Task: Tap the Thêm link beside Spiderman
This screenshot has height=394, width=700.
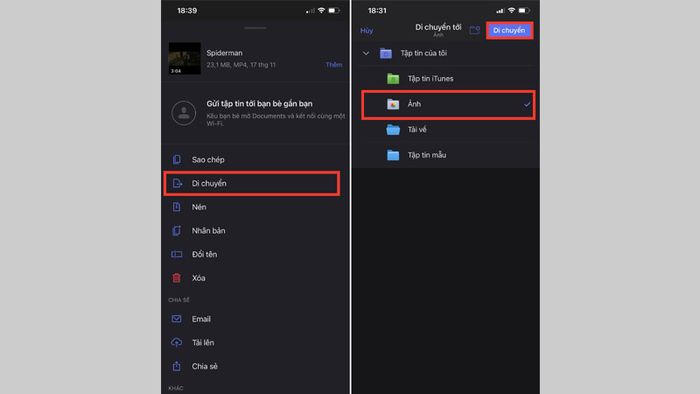Action: pos(333,65)
